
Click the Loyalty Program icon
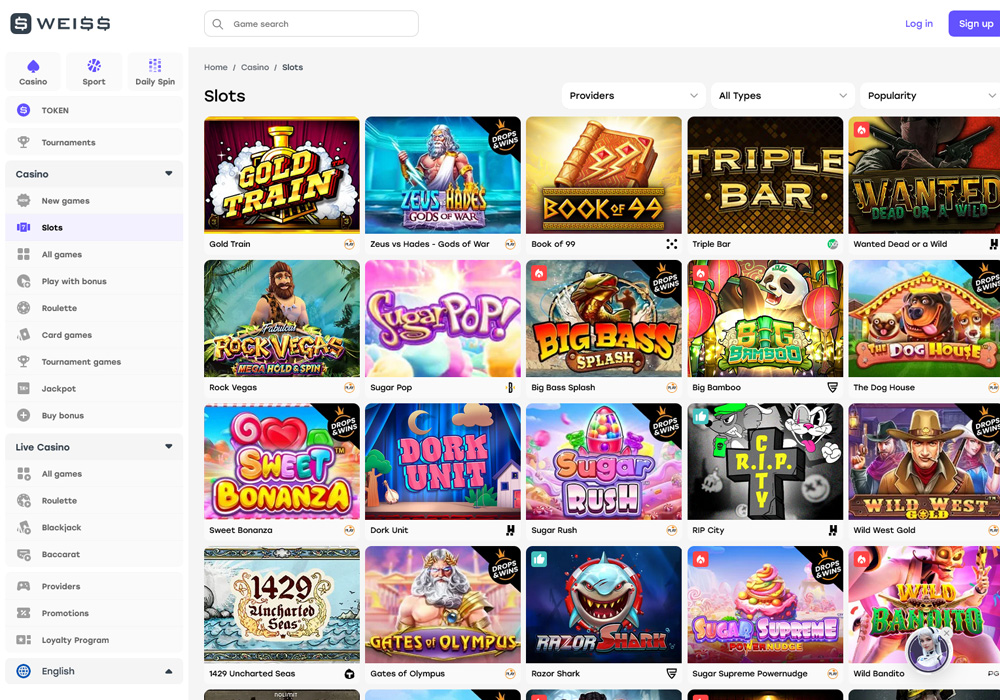click(x=24, y=639)
